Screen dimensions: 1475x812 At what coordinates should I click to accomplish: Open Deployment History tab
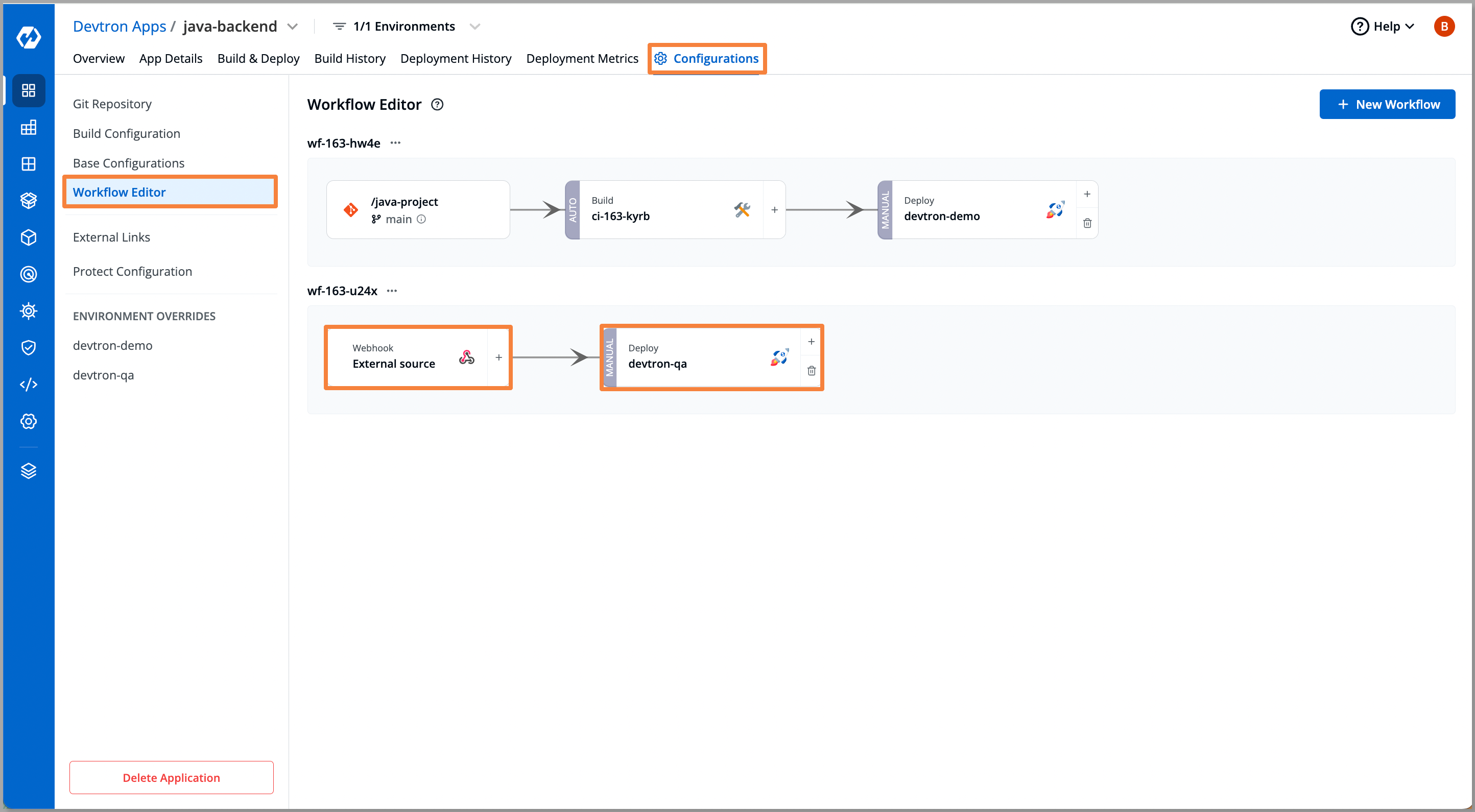[x=456, y=58]
